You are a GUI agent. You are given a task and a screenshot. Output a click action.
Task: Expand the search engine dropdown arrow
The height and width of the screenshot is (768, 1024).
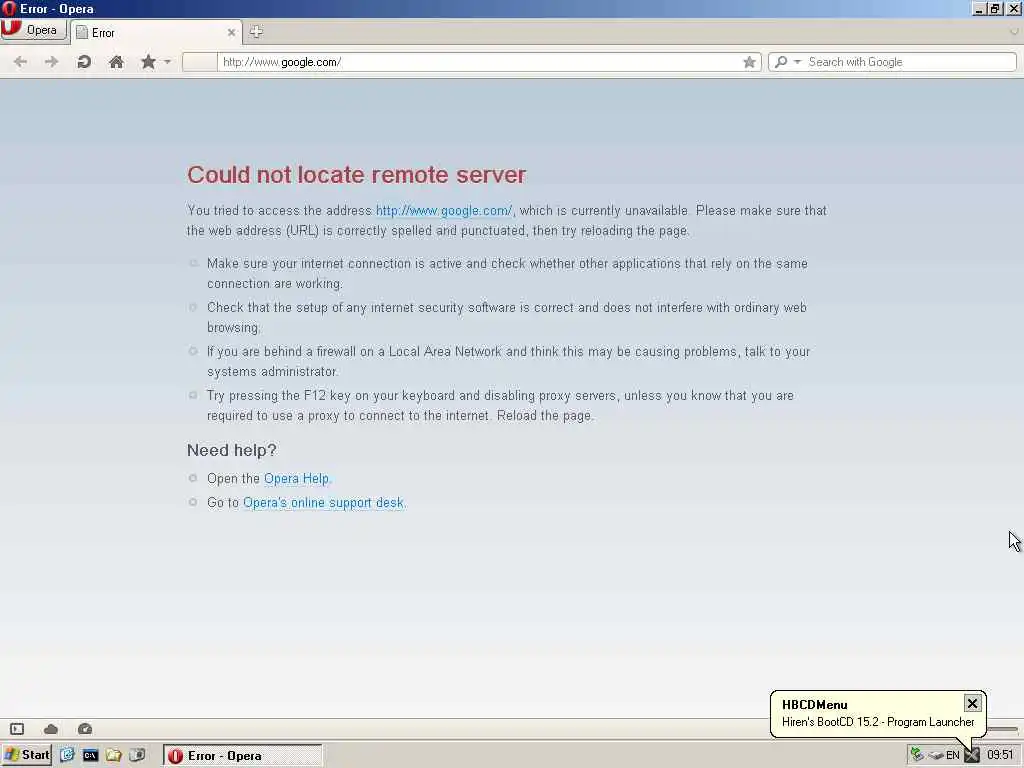[x=797, y=62]
